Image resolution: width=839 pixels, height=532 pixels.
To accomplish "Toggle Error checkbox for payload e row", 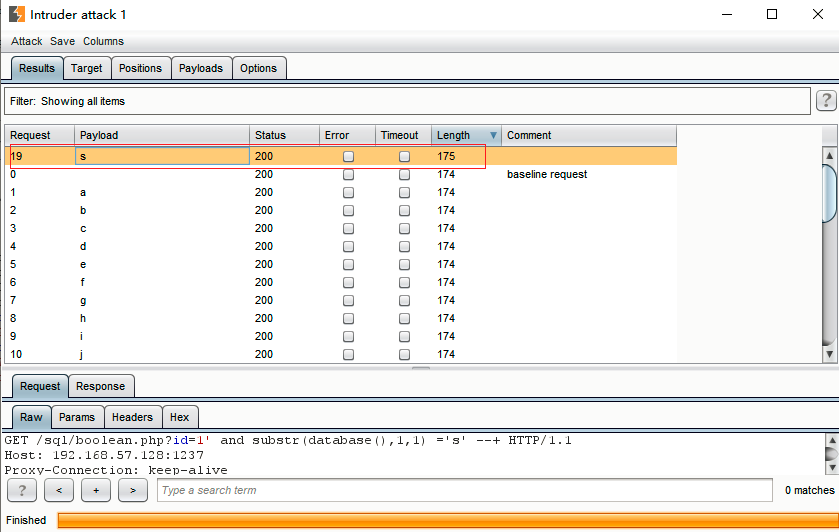I will tap(348, 264).
